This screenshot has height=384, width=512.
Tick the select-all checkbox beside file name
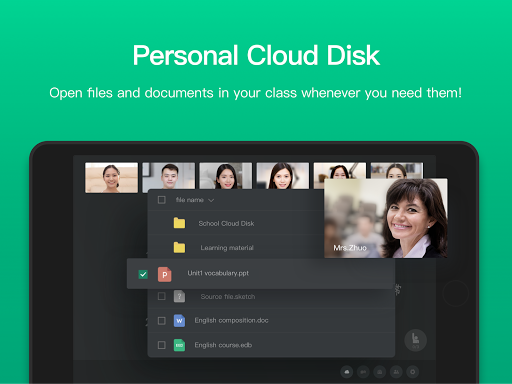click(162, 200)
